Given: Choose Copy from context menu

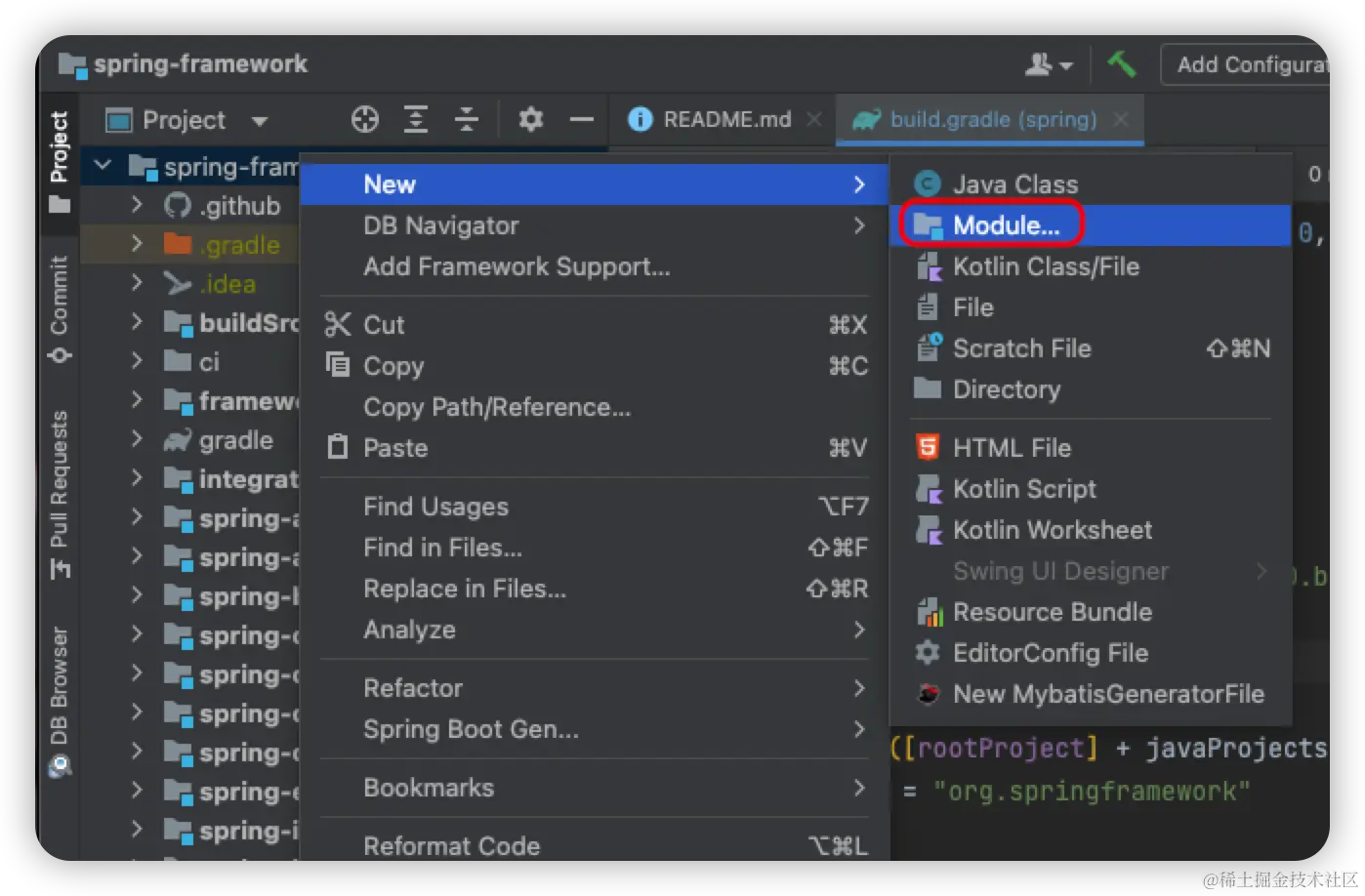Looking at the screenshot, I should [x=594, y=366].
